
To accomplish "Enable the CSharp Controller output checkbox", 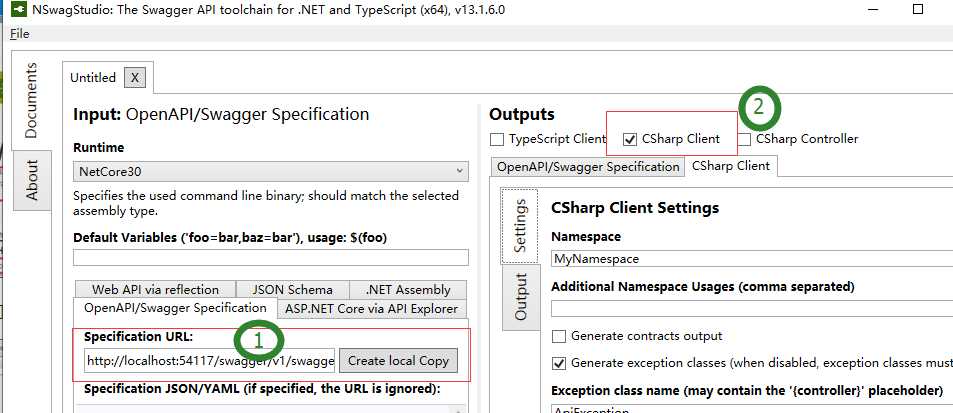I will click(745, 139).
